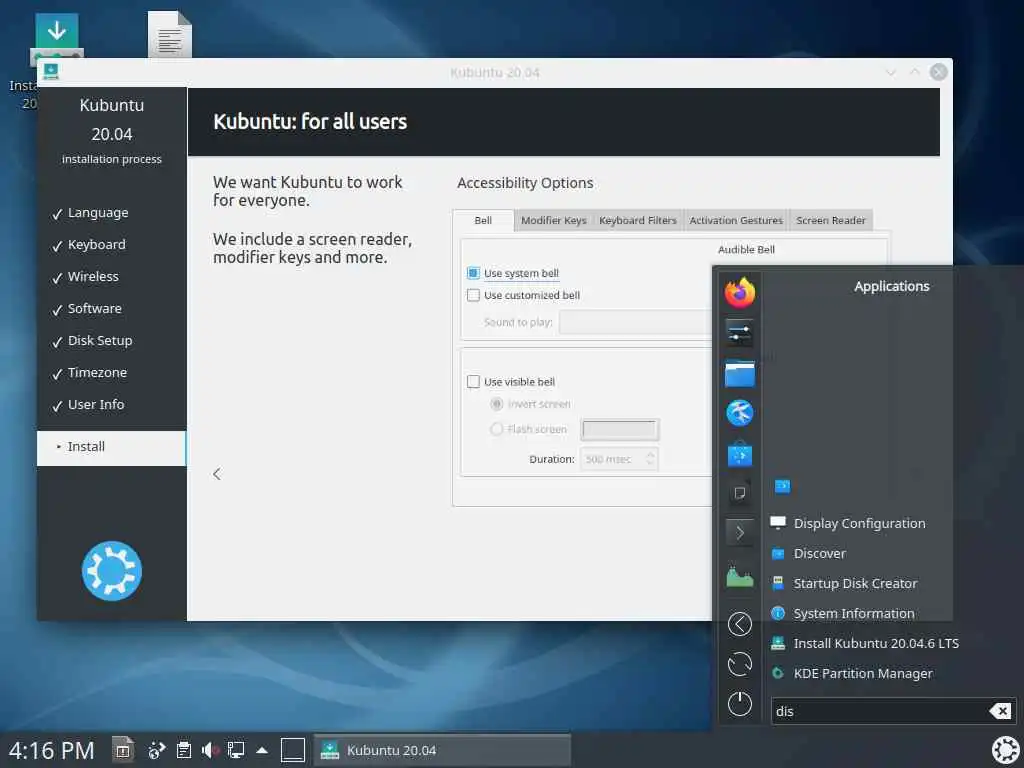
Task: Click the shutdown power icon
Action: tap(740, 704)
